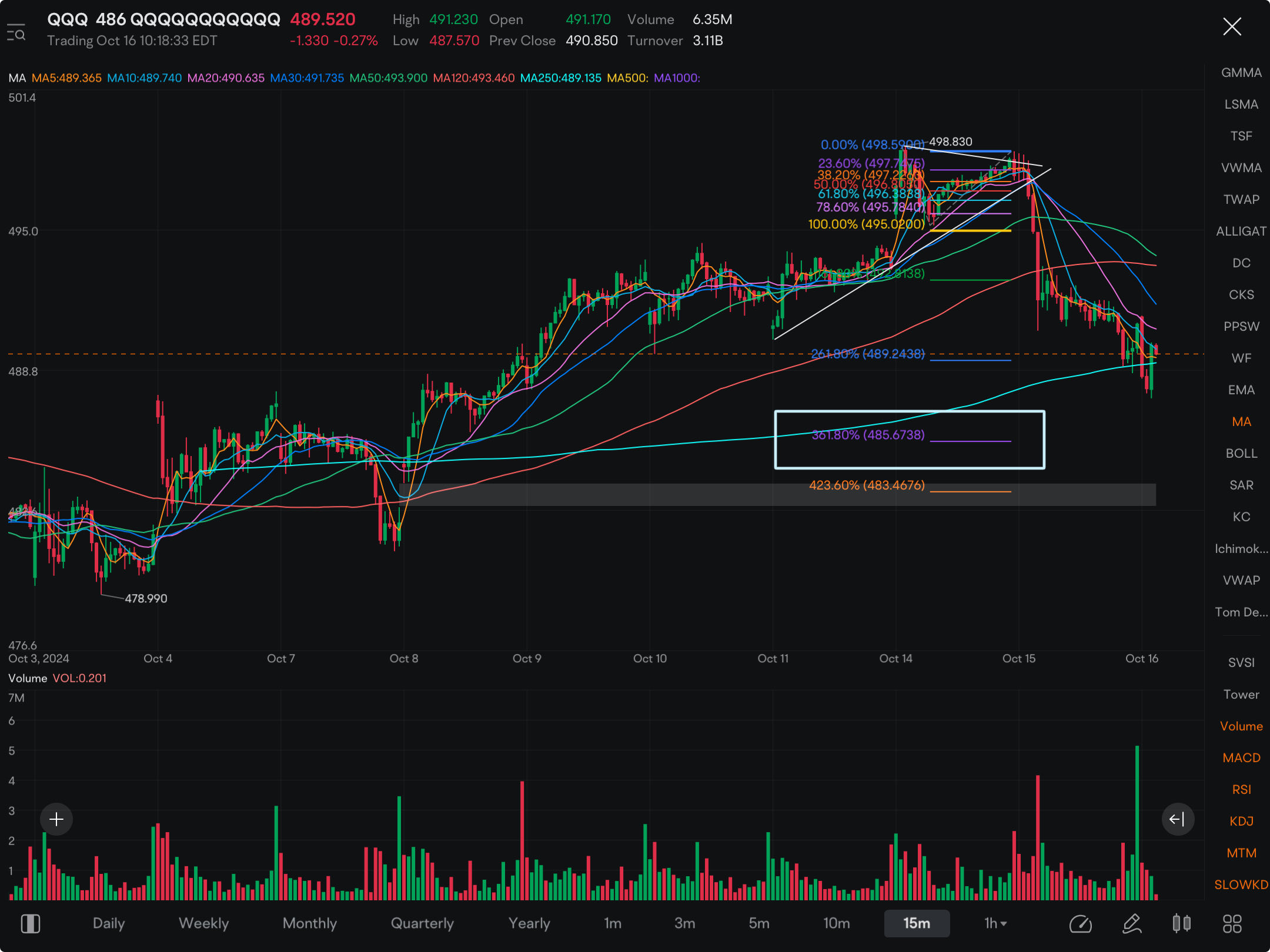Click the MA120:493.460 legend value
This screenshot has height=952, width=1270.
point(474,78)
